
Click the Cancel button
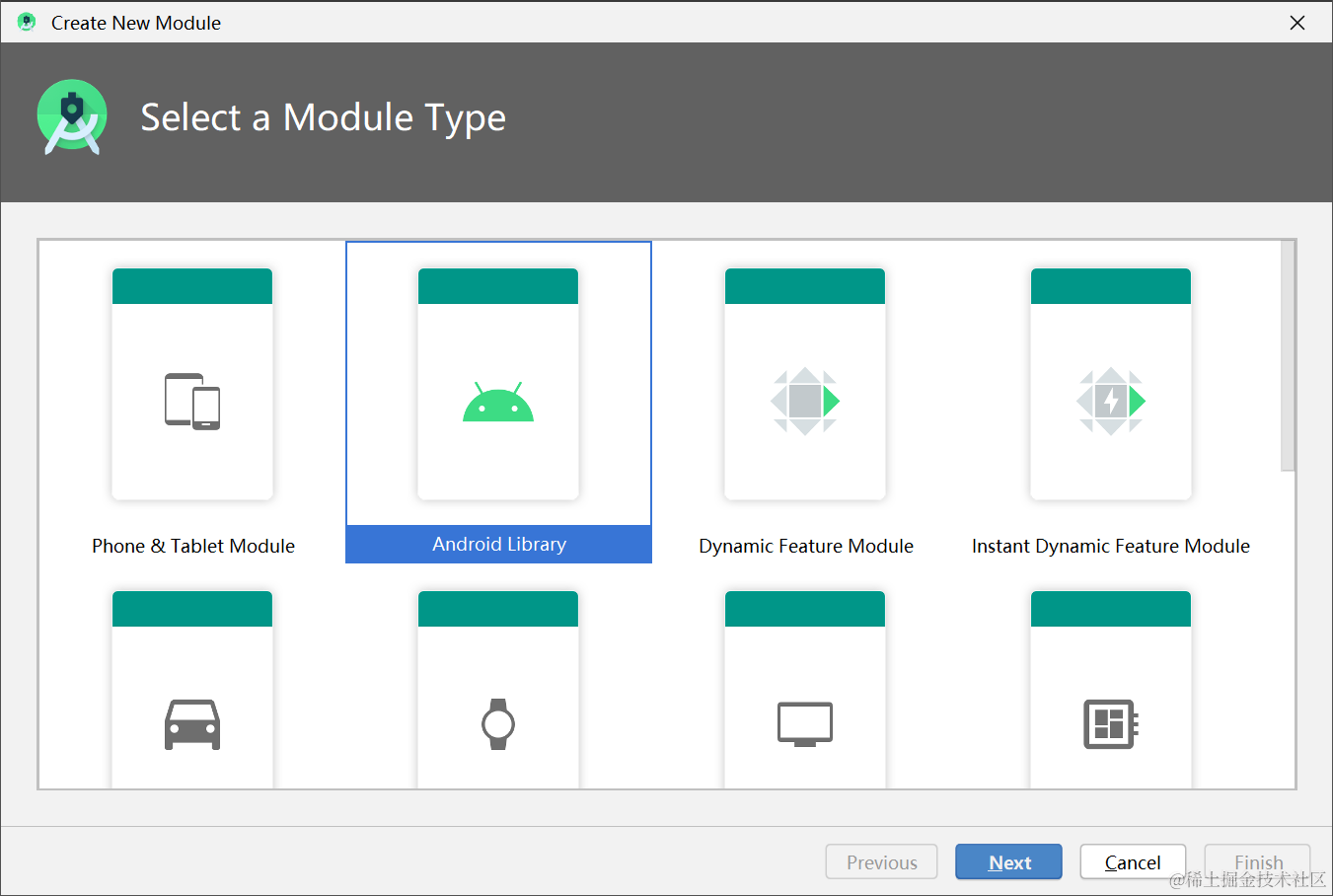point(1133,861)
